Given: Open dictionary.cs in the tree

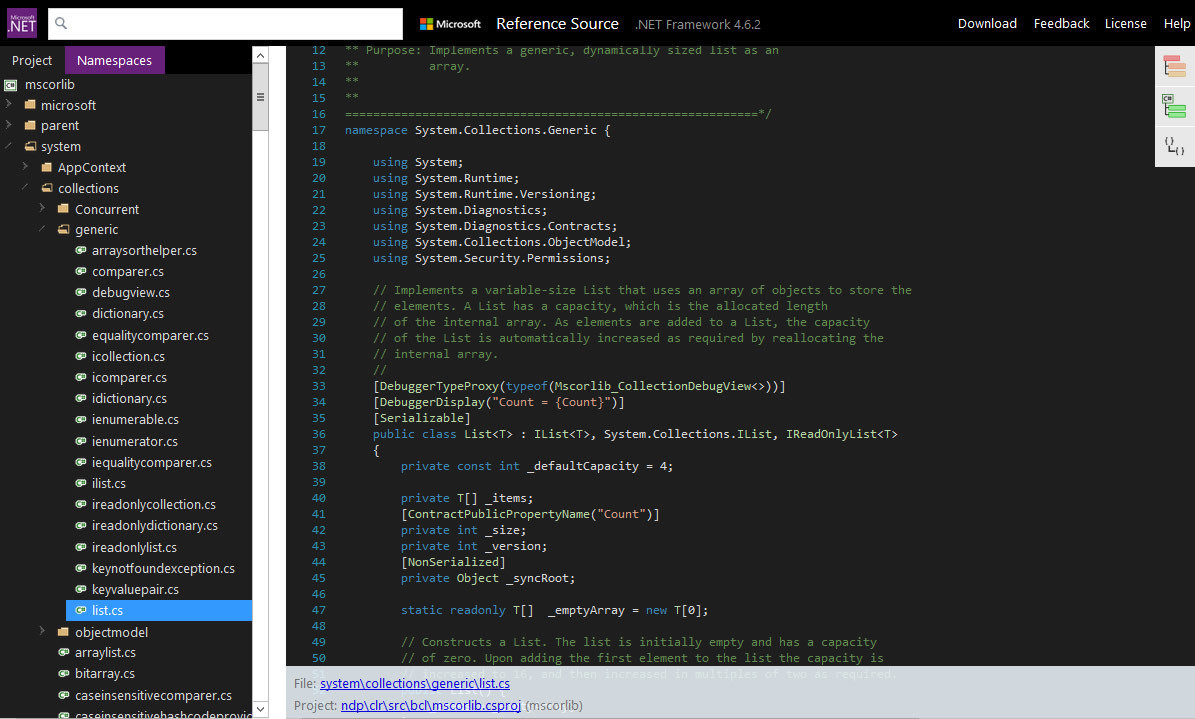Looking at the screenshot, I should coord(127,313).
